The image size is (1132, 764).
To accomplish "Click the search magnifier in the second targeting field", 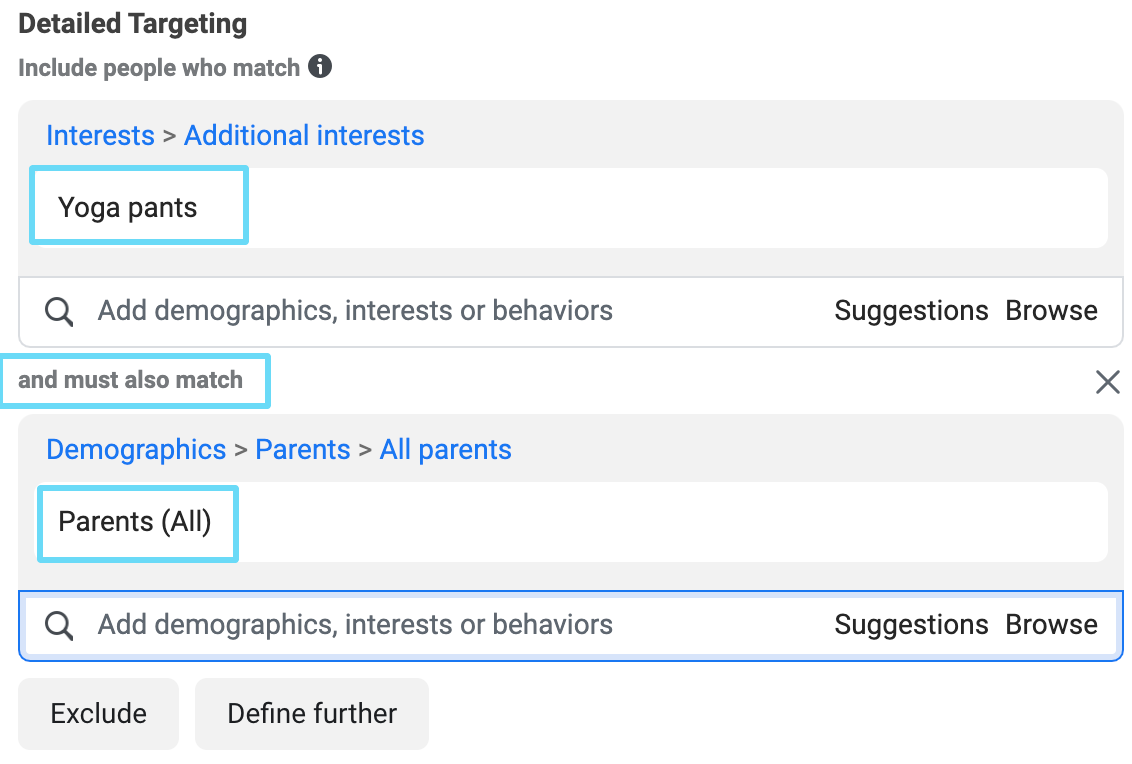I will tap(58, 626).
